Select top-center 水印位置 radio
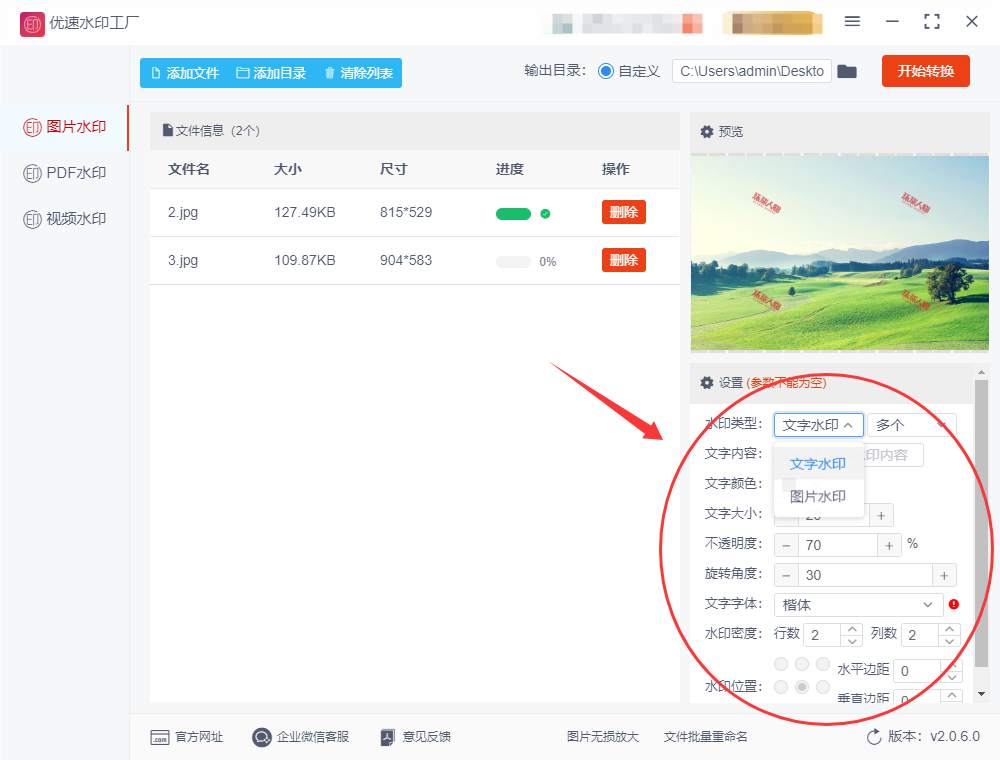This screenshot has width=1000, height=760. [802, 664]
